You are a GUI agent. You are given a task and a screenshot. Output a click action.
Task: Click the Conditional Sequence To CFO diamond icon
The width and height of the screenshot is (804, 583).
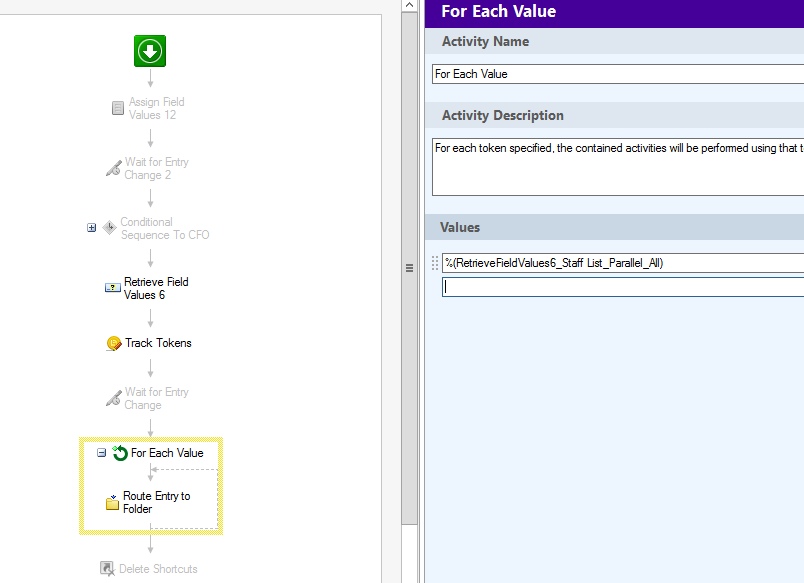[109, 228]
